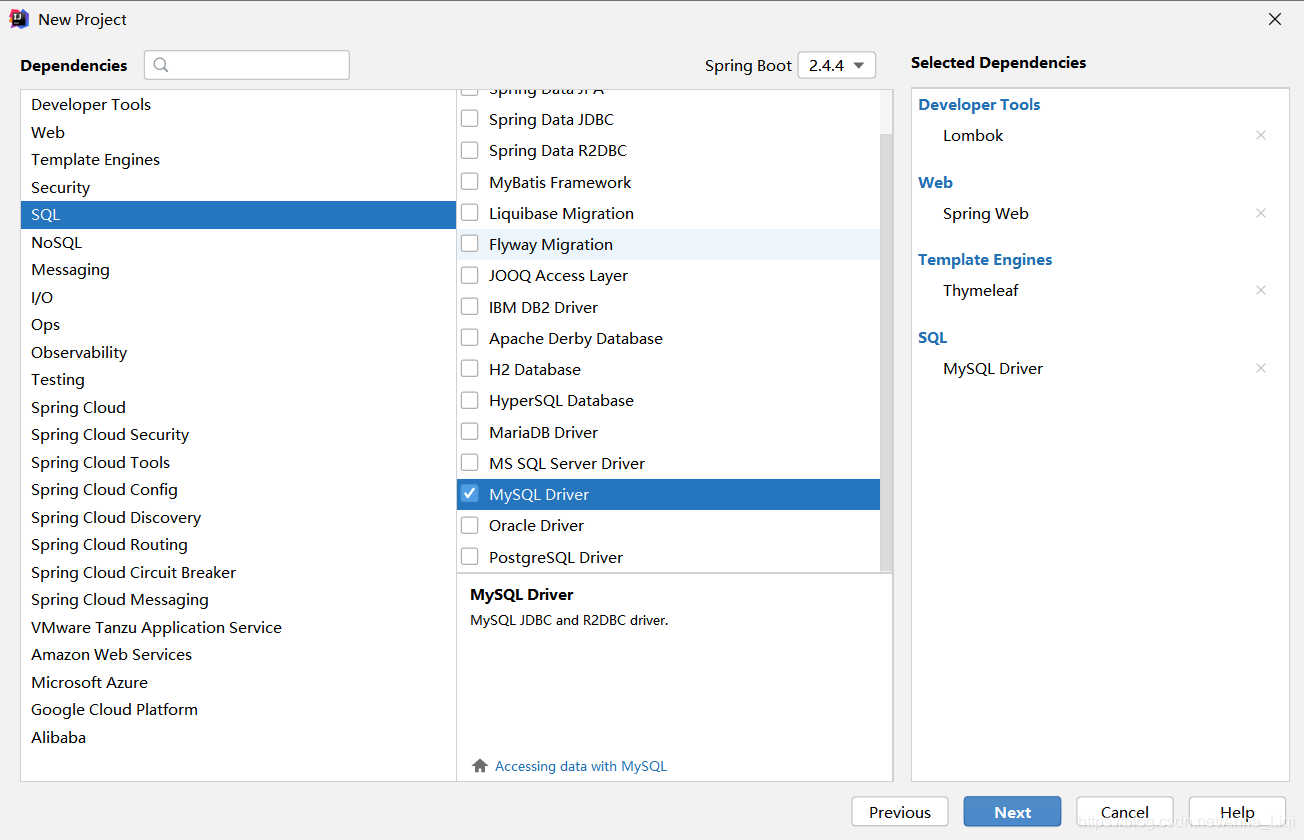
Task: Select the Spring Cloud category
Action: tap(238, 407)
